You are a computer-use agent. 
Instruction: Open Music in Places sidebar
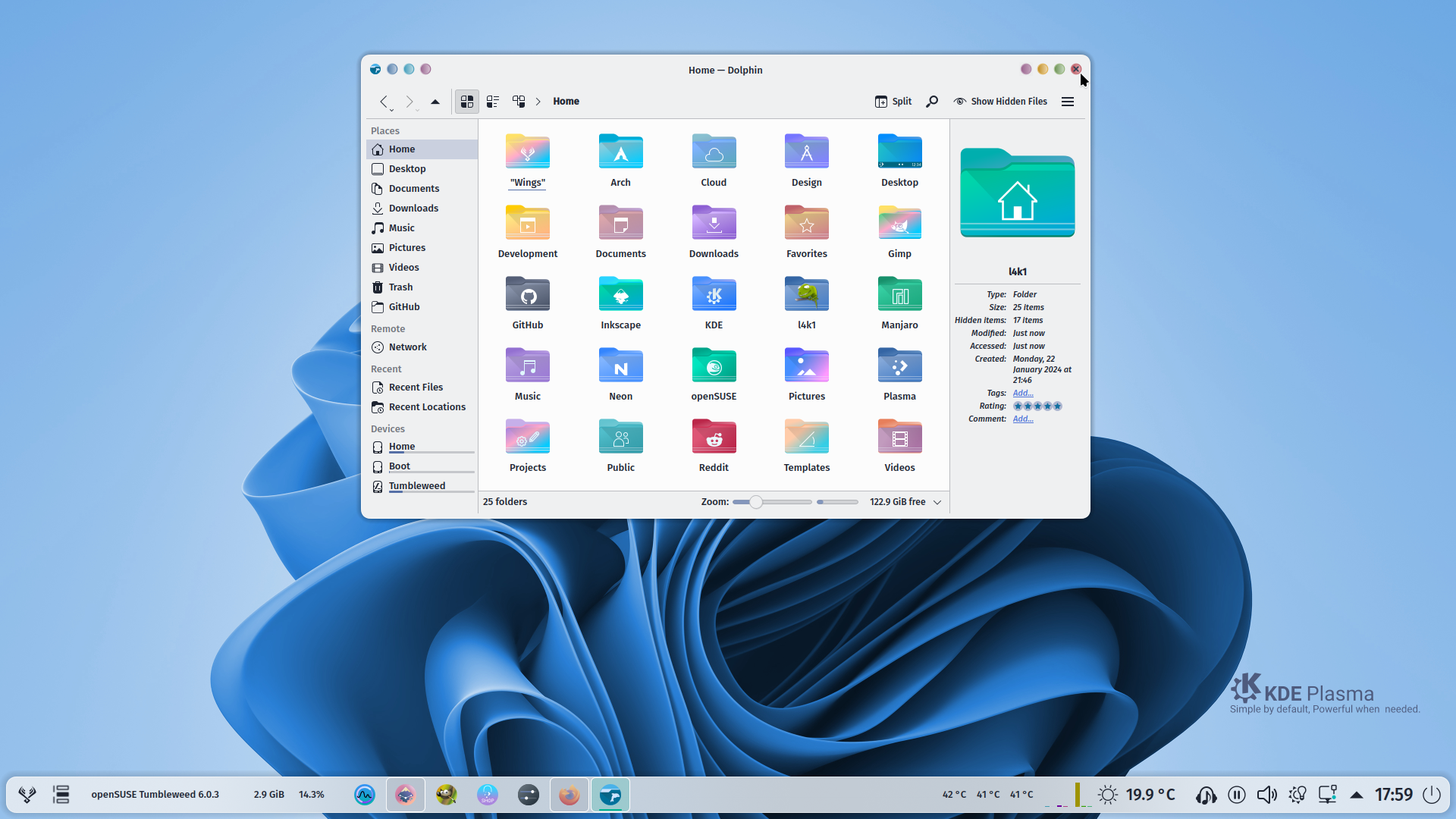pyautogui.click(x=422, y=228)
